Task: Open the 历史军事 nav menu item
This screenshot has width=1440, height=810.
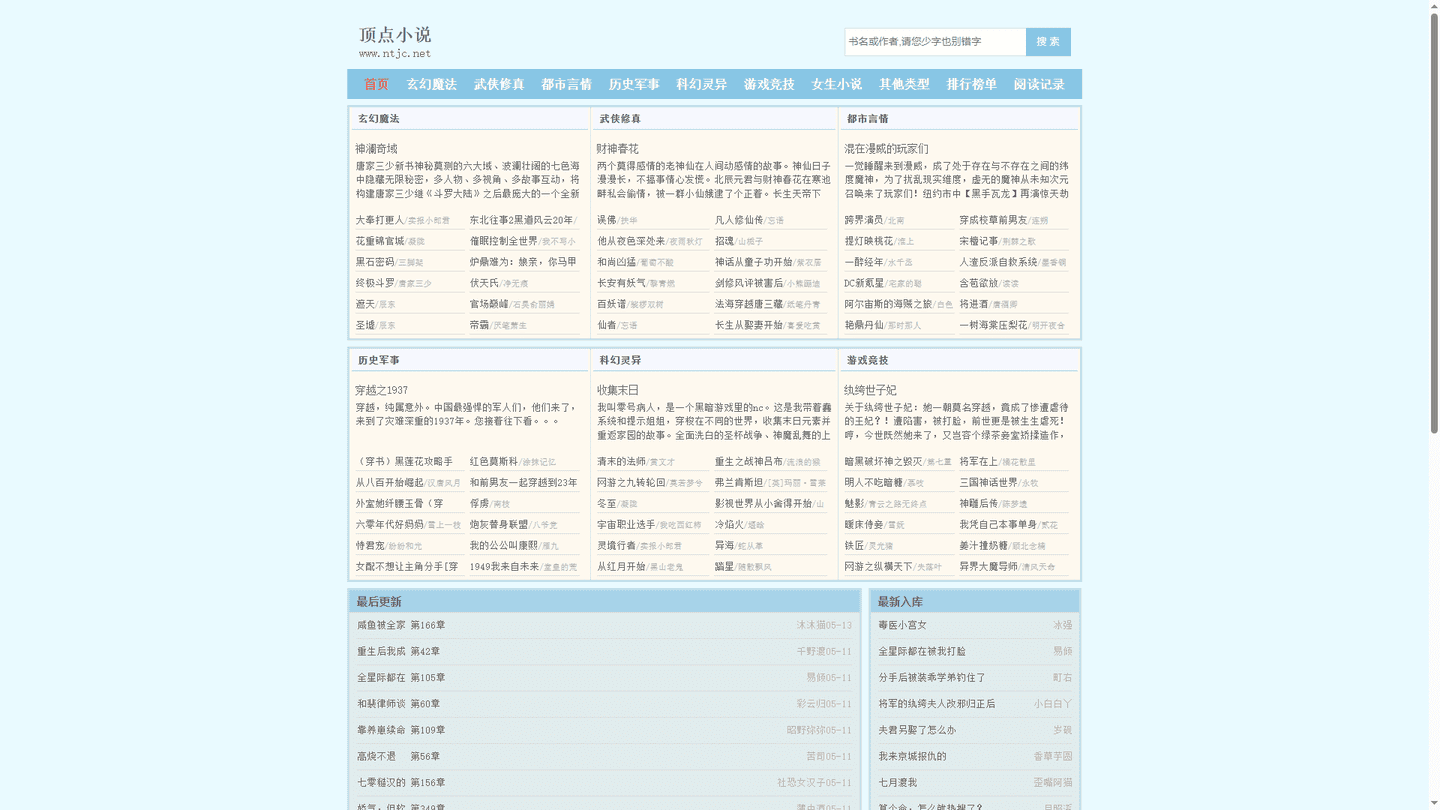Action: click(x=634, y=85)
